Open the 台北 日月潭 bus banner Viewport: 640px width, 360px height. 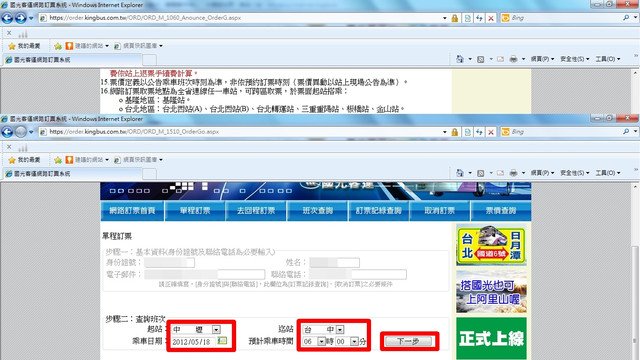[491, 246]
